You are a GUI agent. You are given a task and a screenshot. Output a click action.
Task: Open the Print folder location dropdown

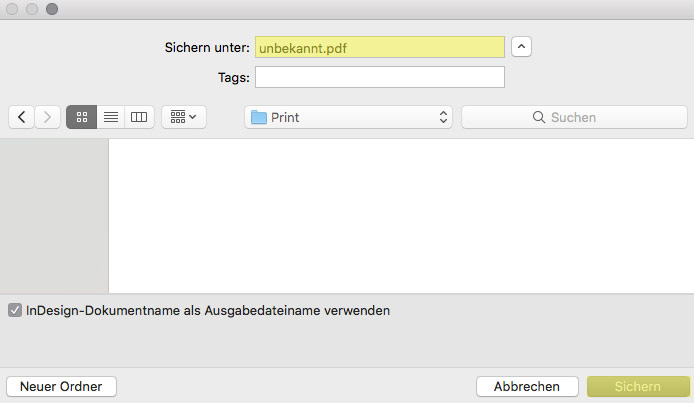(348, 117)
